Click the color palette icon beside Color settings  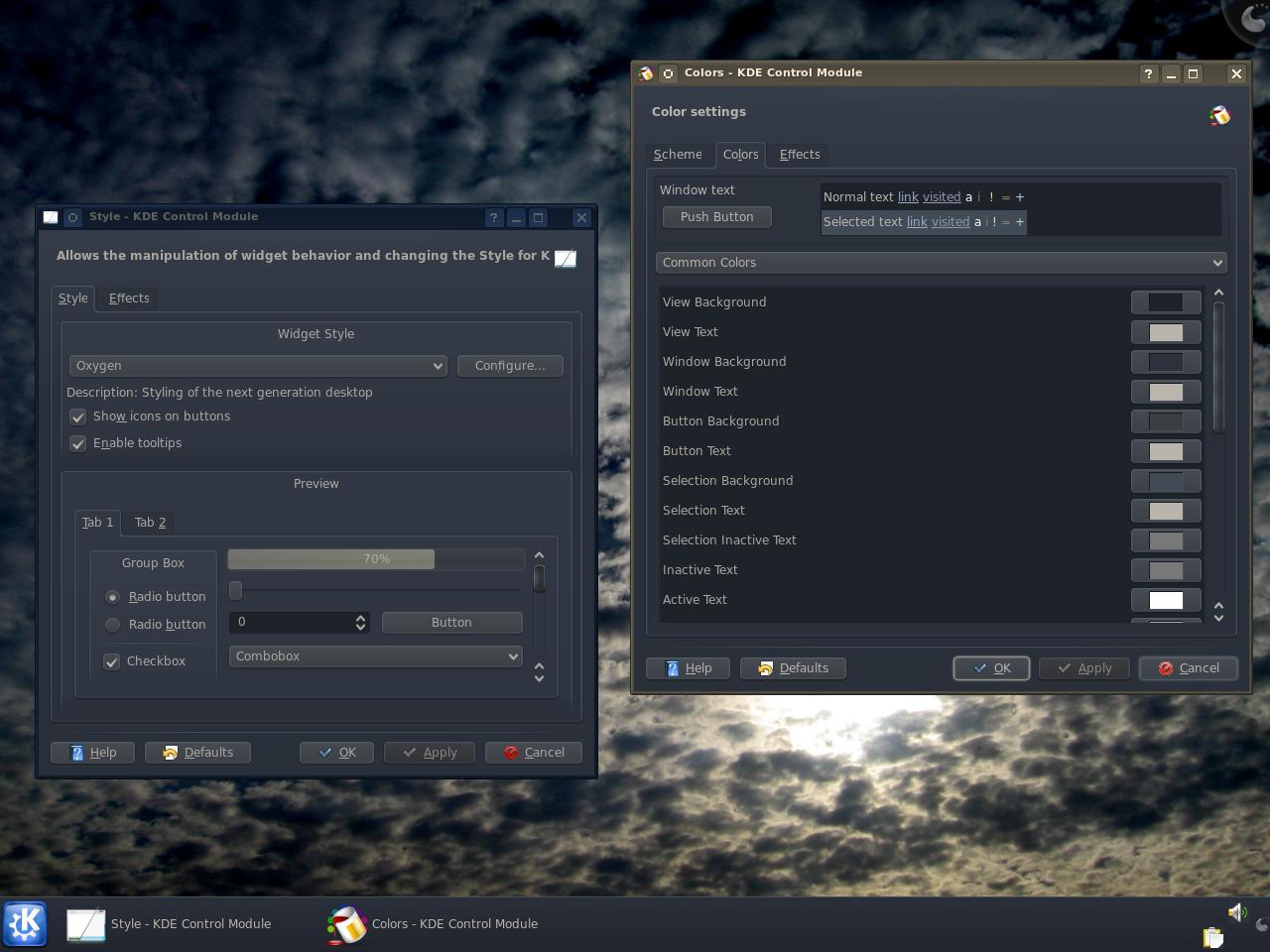(x=1219, y=116)
